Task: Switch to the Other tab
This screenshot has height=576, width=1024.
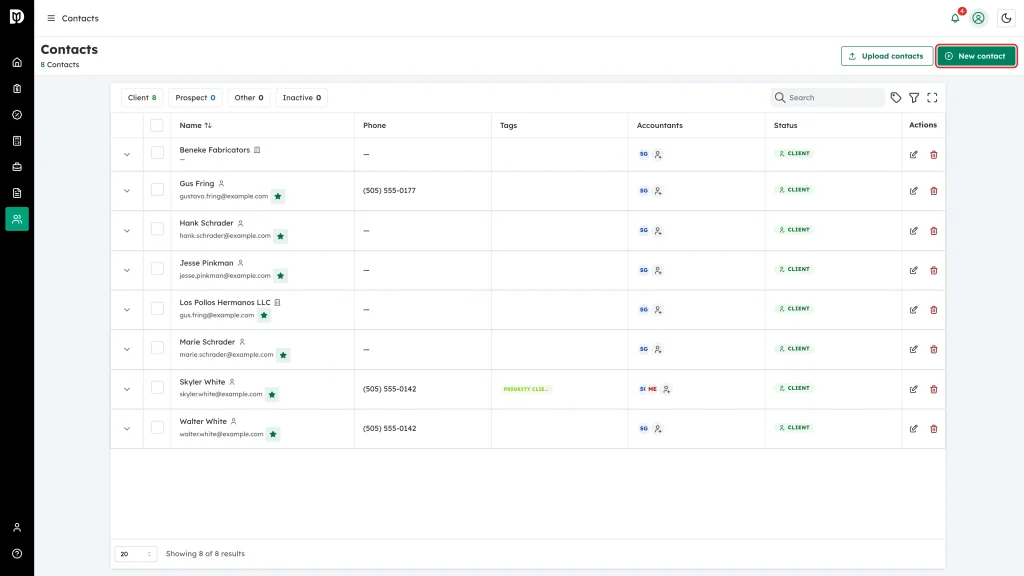Action: pyautogui.click(x=249, y=98)
